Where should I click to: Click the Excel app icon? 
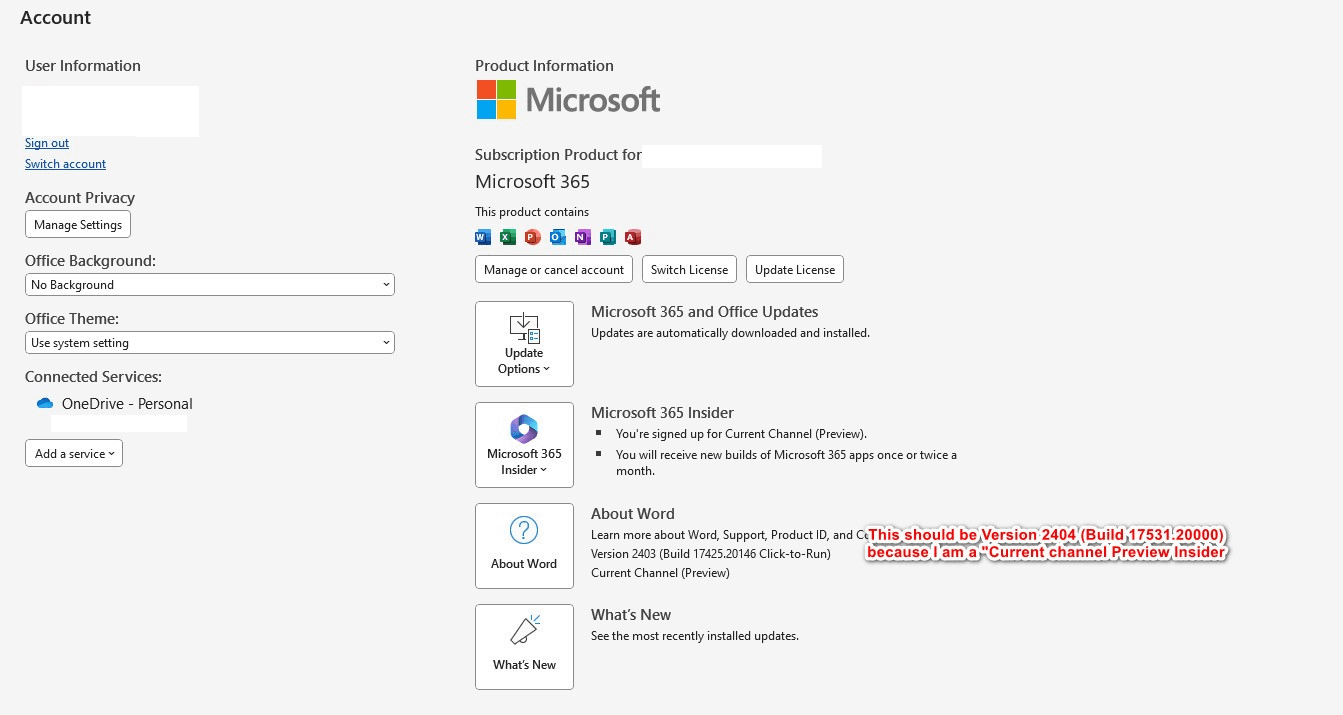tap(508, 237)
